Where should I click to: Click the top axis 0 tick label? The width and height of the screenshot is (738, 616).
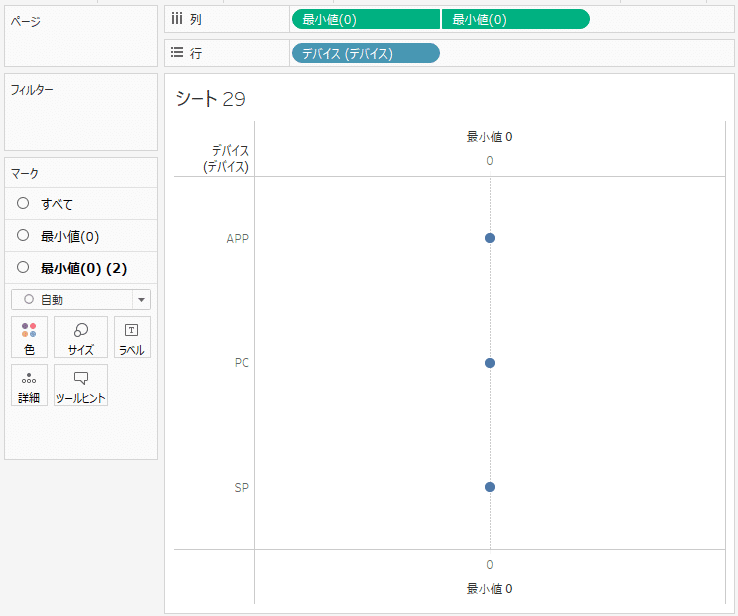[x=490, y=161]
